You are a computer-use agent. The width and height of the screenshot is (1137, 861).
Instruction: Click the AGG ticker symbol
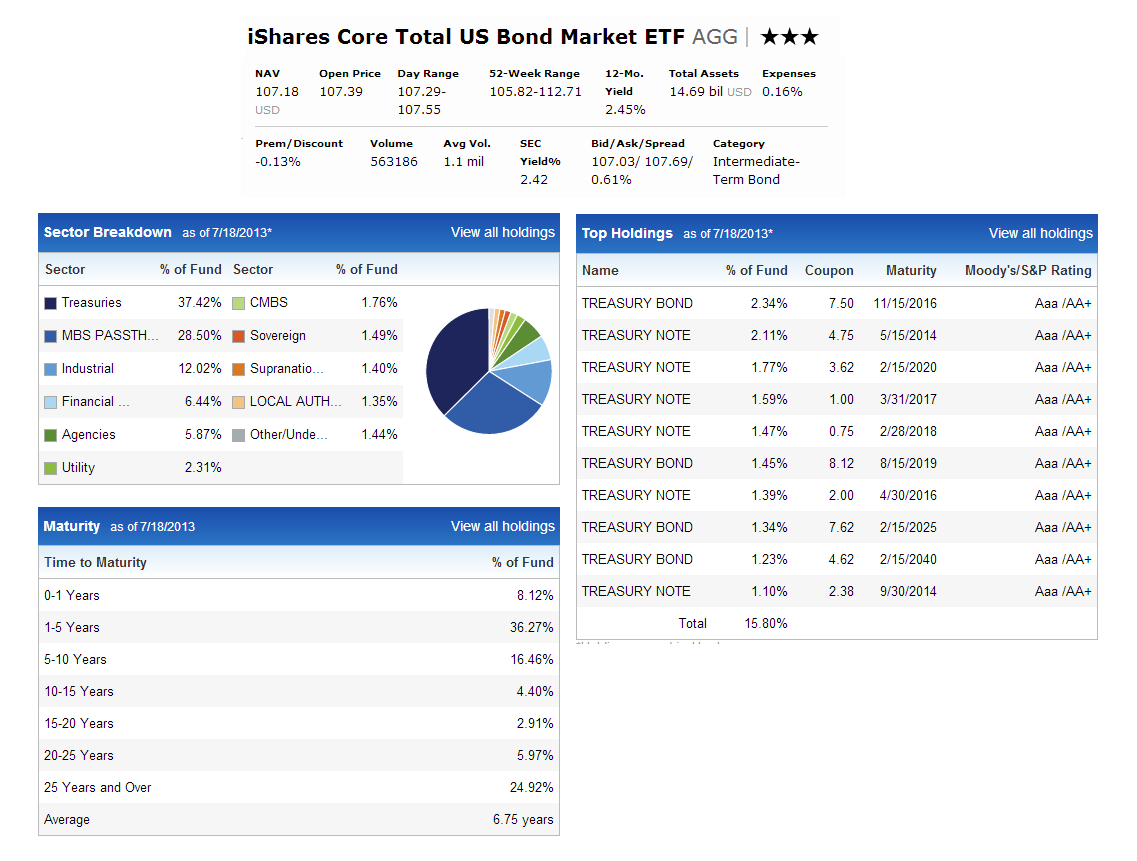click(714, 36)
